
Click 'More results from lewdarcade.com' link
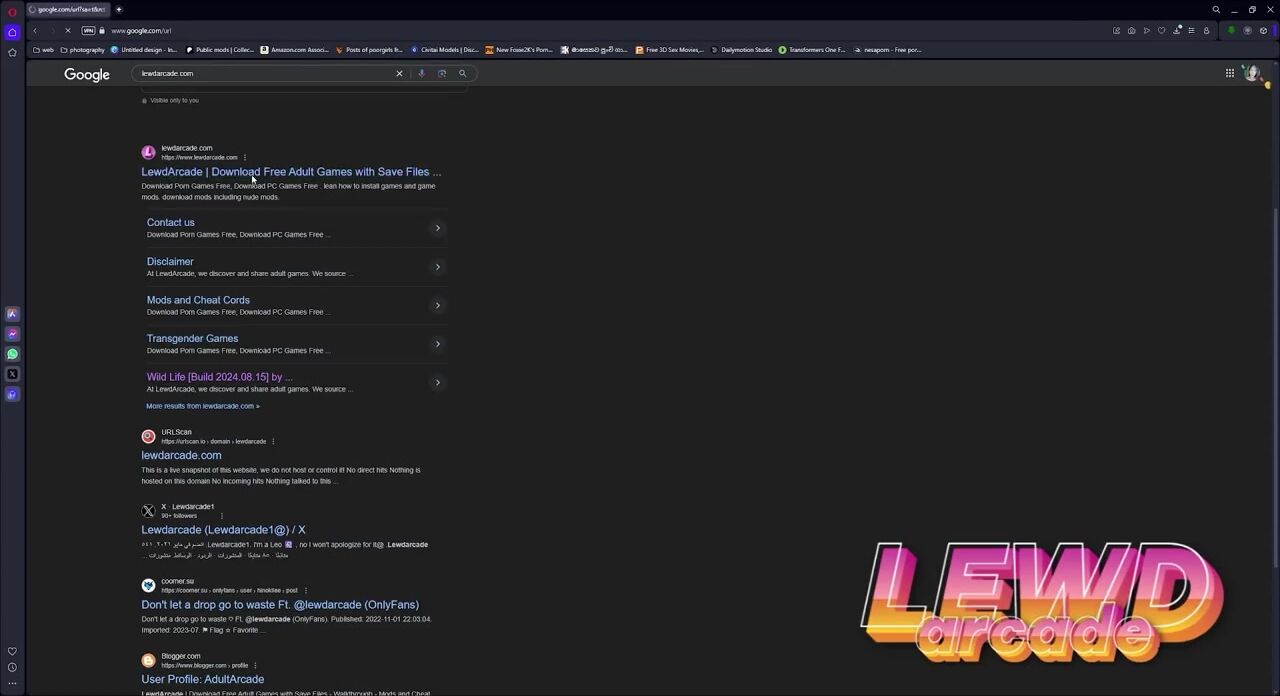click(x=202, y=406)
